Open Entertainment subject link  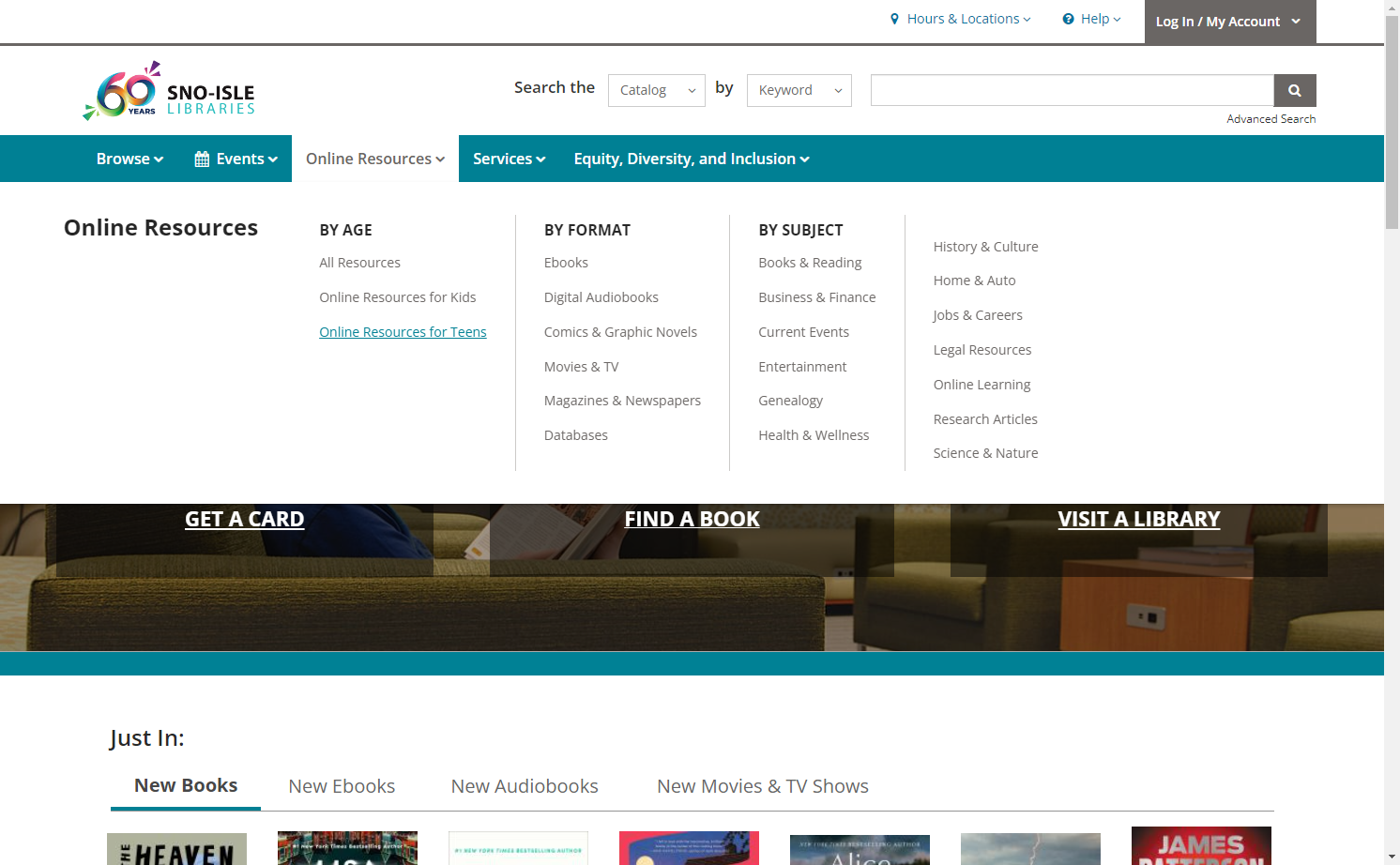[x=803, y=367]
